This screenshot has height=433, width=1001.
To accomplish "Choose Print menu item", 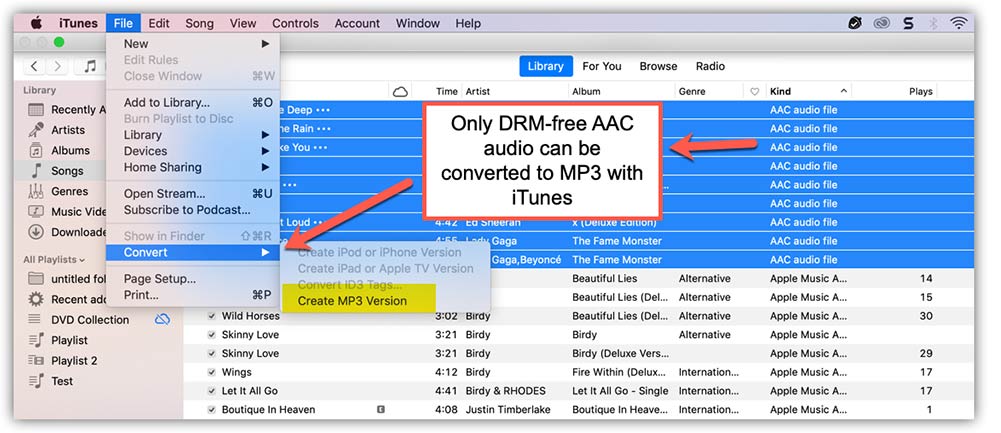I will pyautogui.click(x=193, y=296).
